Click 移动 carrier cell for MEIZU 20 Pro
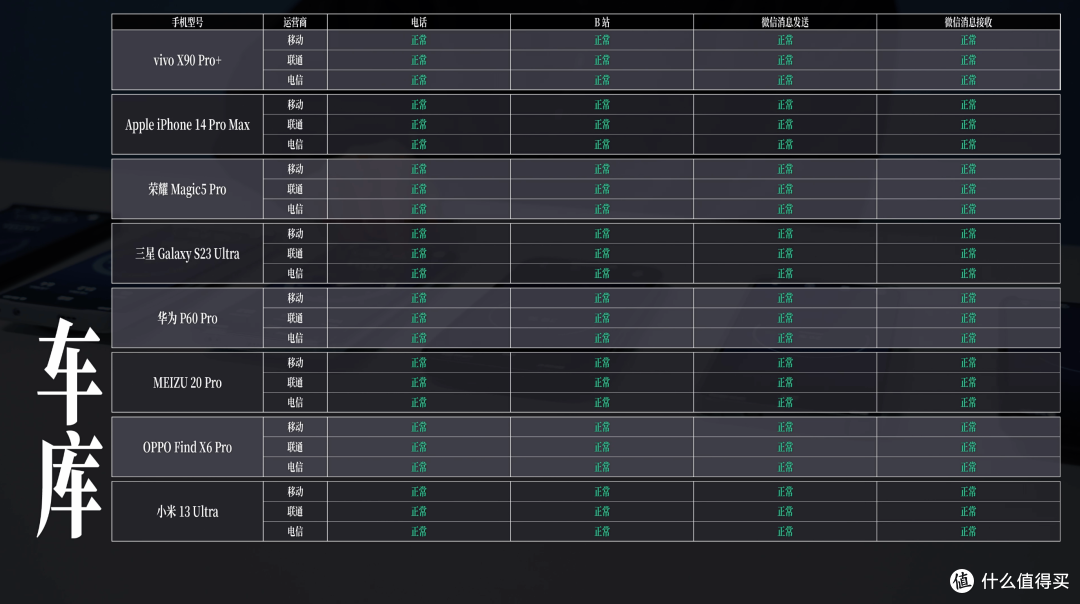Screen dimensions: 1080x604 (x=295, y=362)
